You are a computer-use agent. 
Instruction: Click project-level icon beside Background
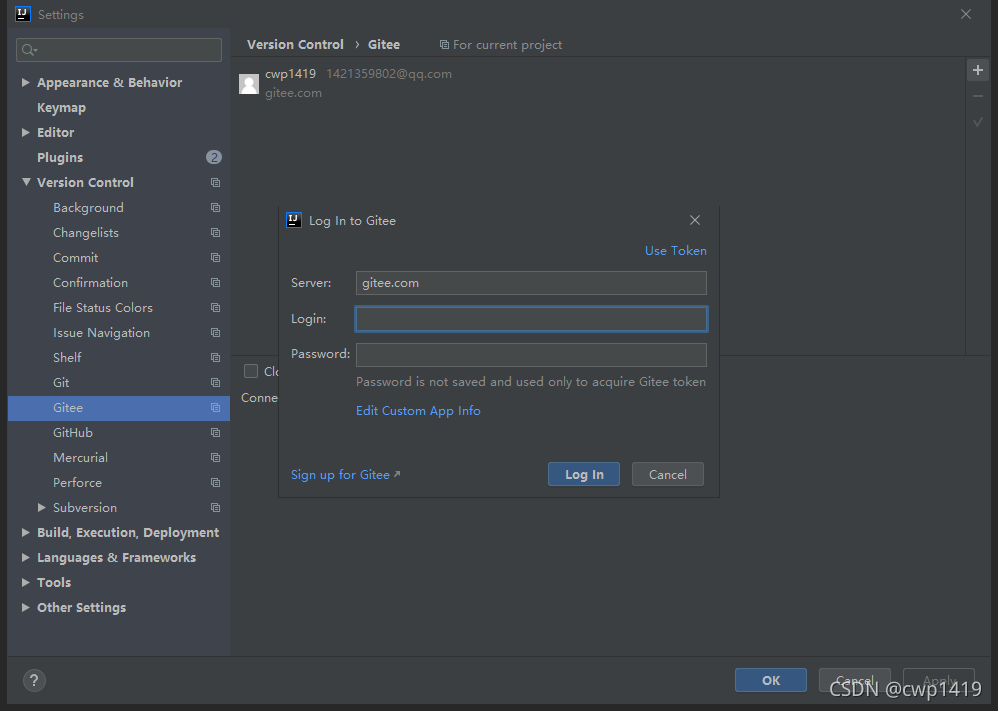tap(216, 208)
